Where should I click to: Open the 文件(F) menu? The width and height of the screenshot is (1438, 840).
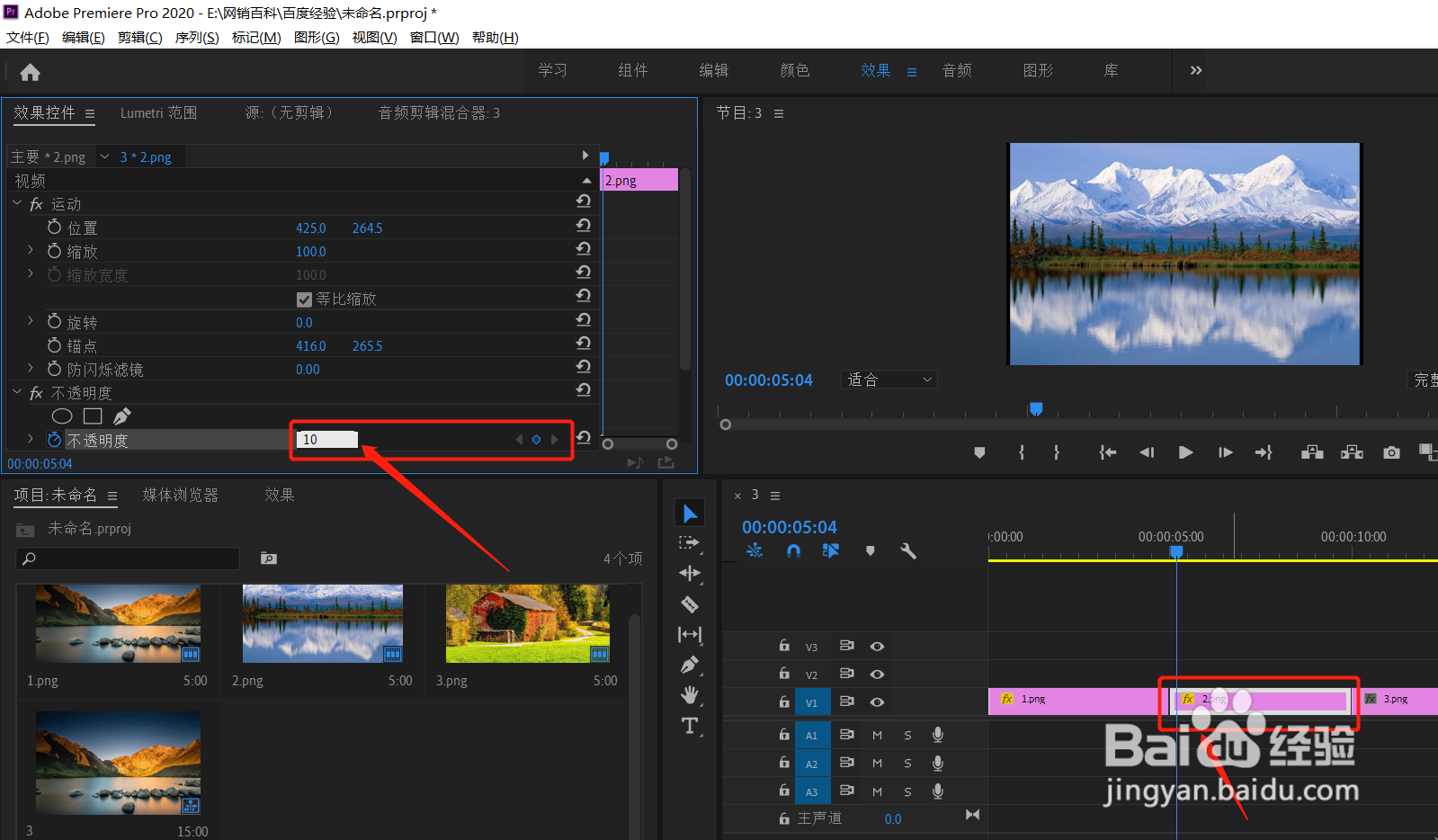pos(28,38)
